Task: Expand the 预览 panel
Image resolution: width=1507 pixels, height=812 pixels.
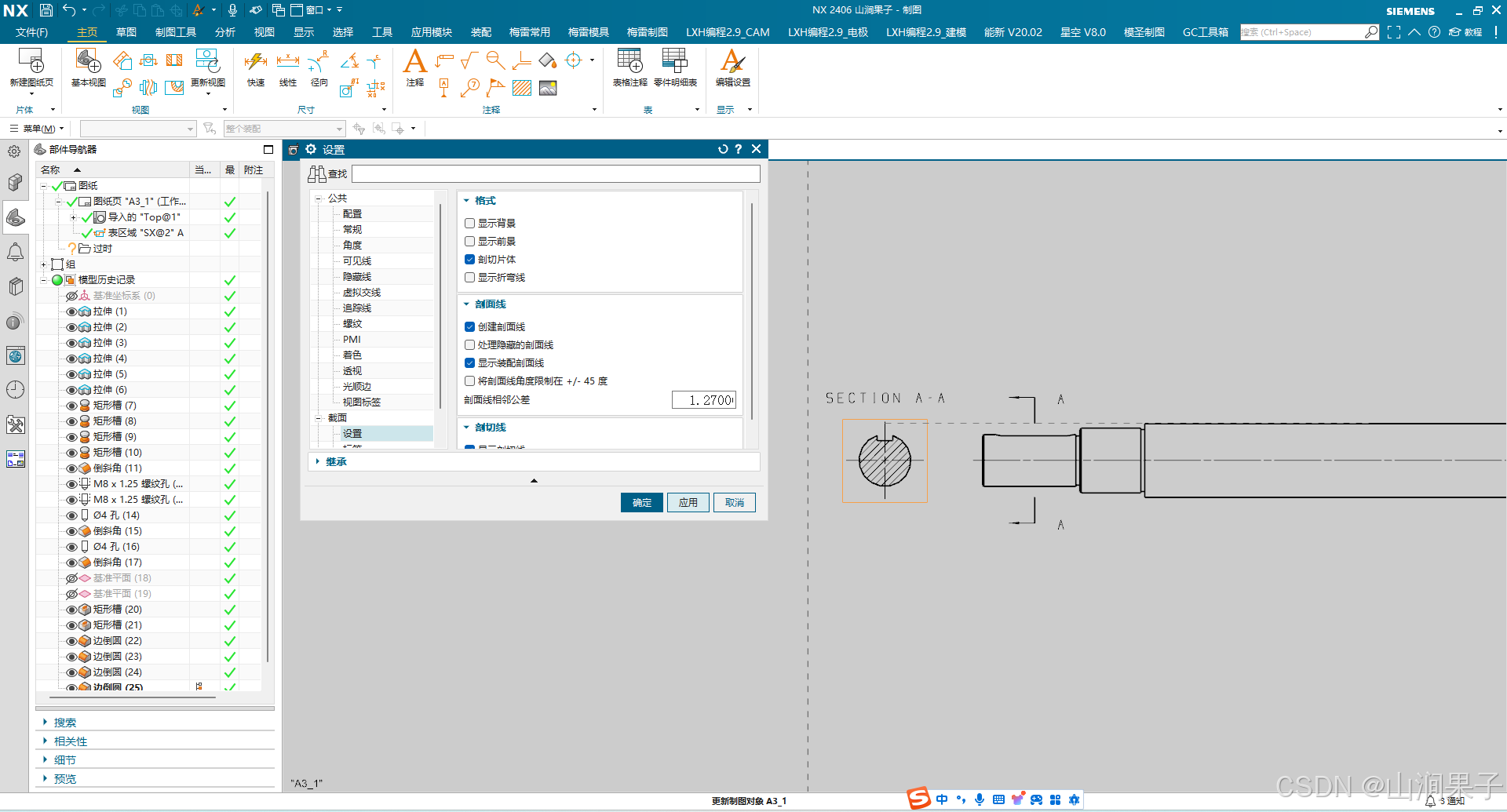Action: click(x=46, y=779)
